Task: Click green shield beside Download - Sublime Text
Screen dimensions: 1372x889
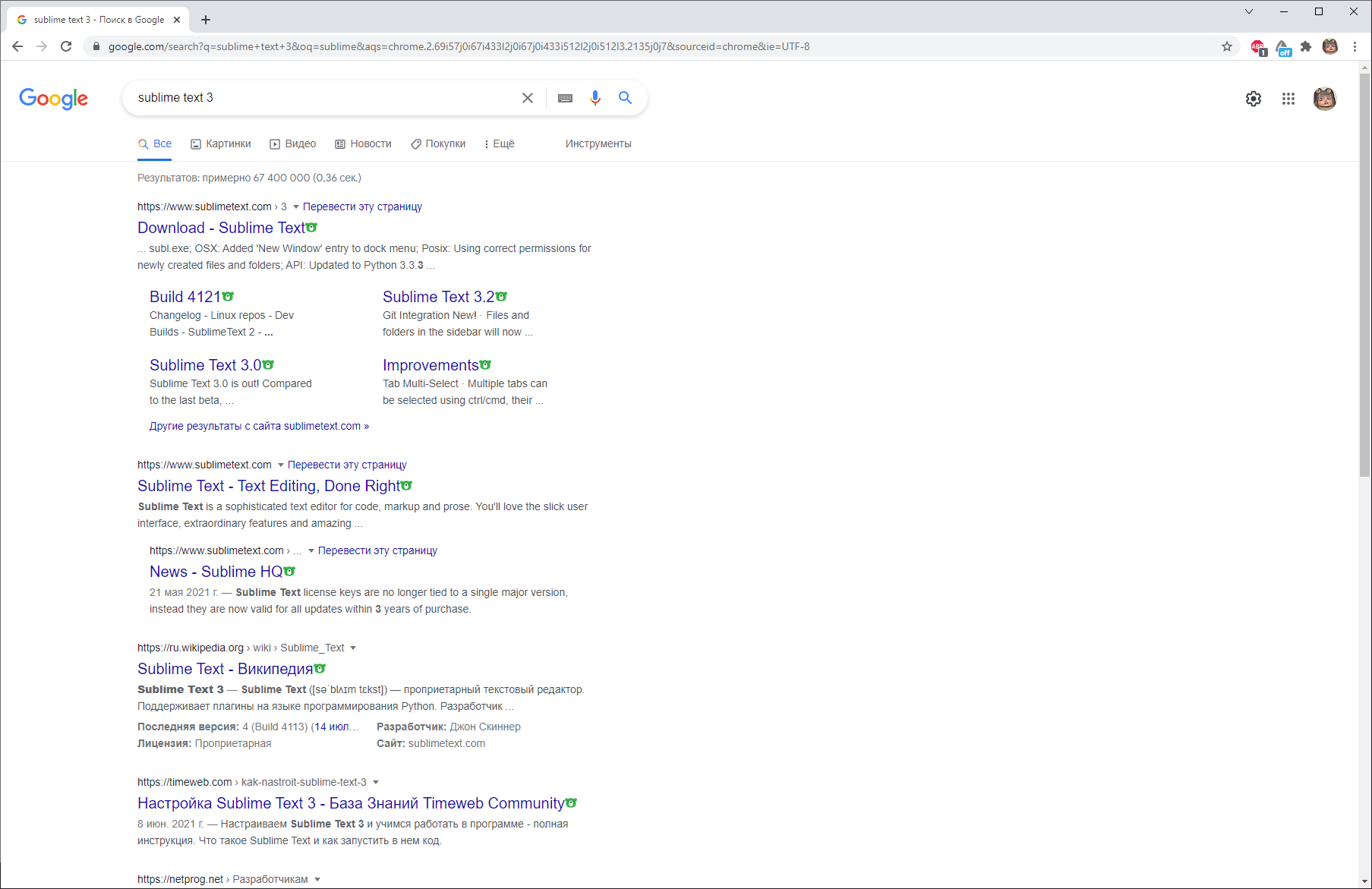Action: pos(312,227)
